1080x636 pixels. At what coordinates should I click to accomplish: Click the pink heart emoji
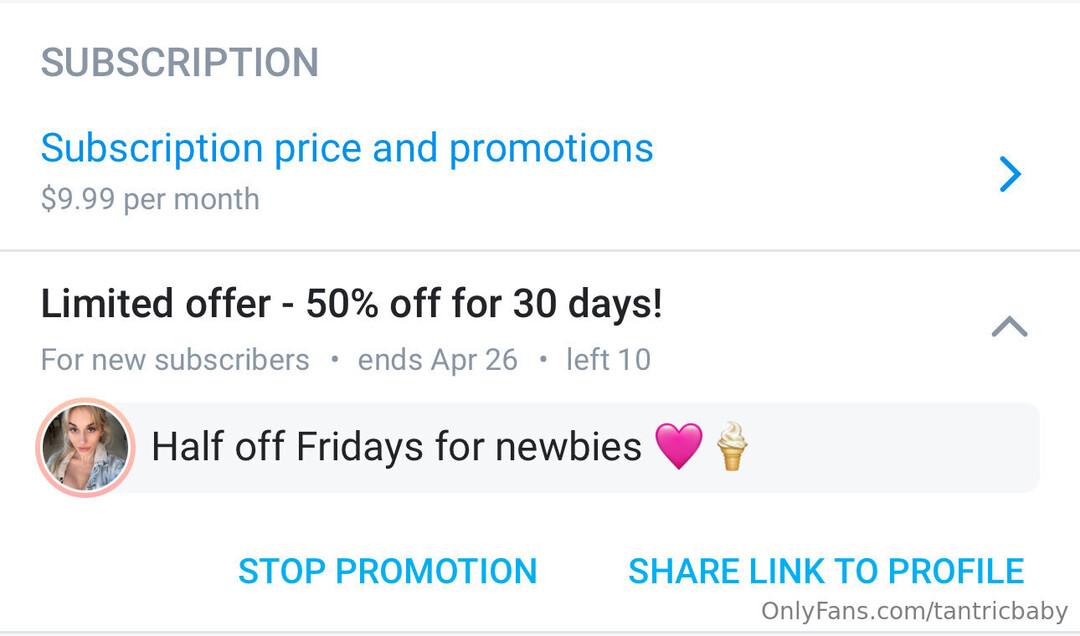(679, 447)
